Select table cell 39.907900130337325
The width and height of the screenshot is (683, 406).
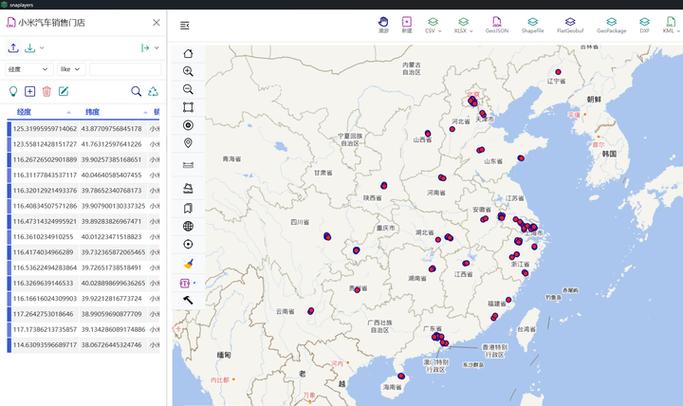(x=113, y=206)
